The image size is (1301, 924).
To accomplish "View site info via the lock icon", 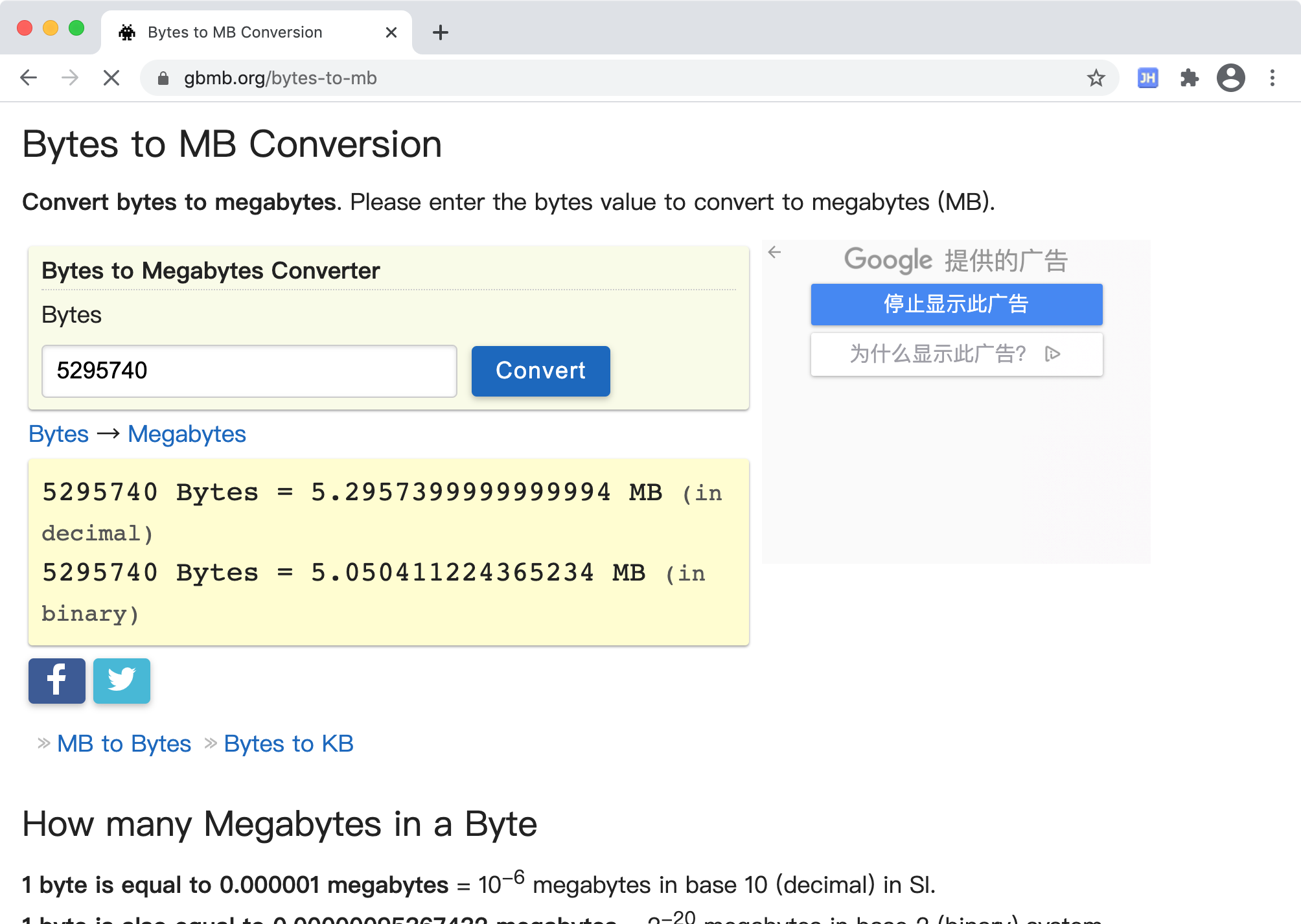I will coord(163,78).
